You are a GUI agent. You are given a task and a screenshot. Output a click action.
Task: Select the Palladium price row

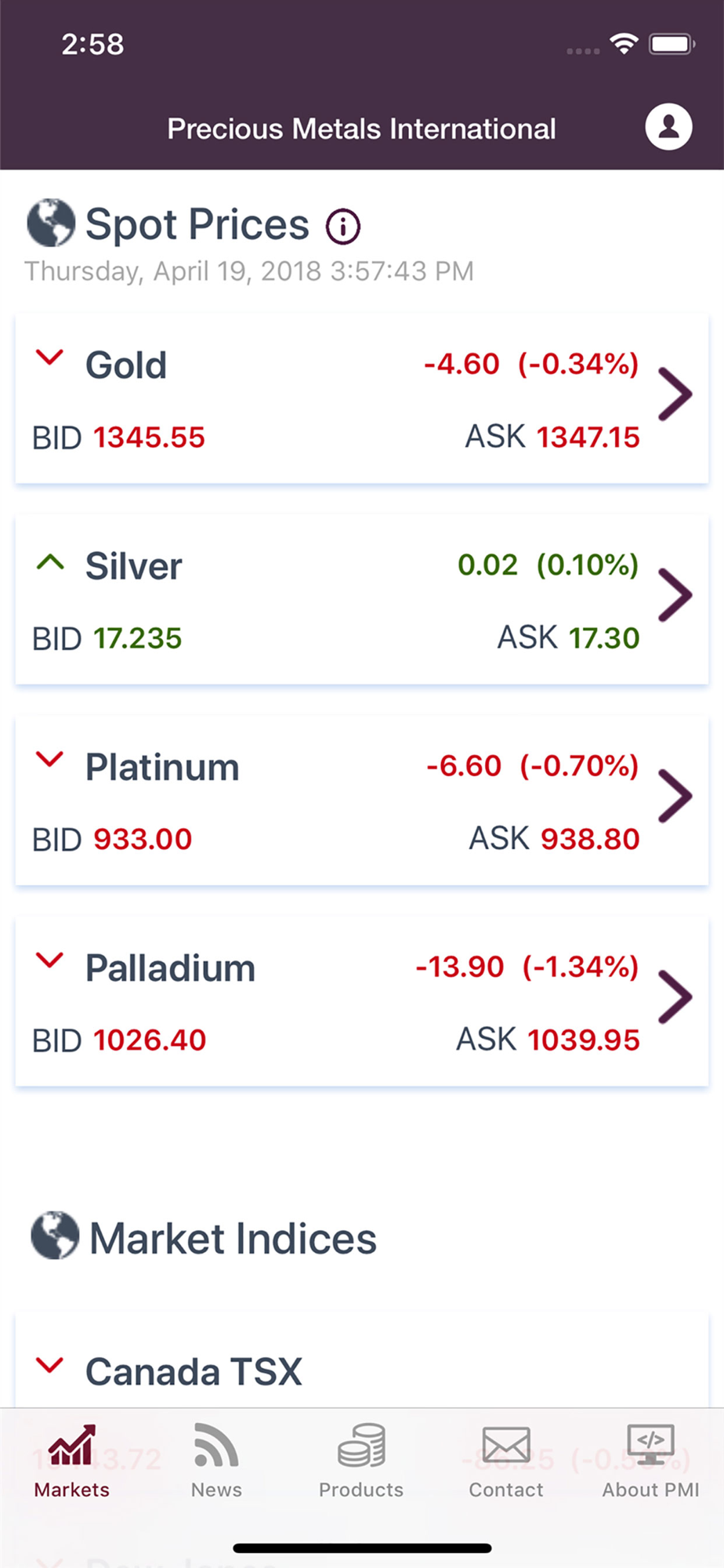coord(313,1002)
